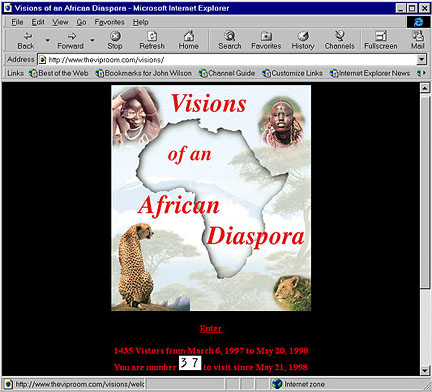The width and height of the screenshot is (432, 392).
Task: Go back with the Back toolbar button
Action: (x=26, y=41)
